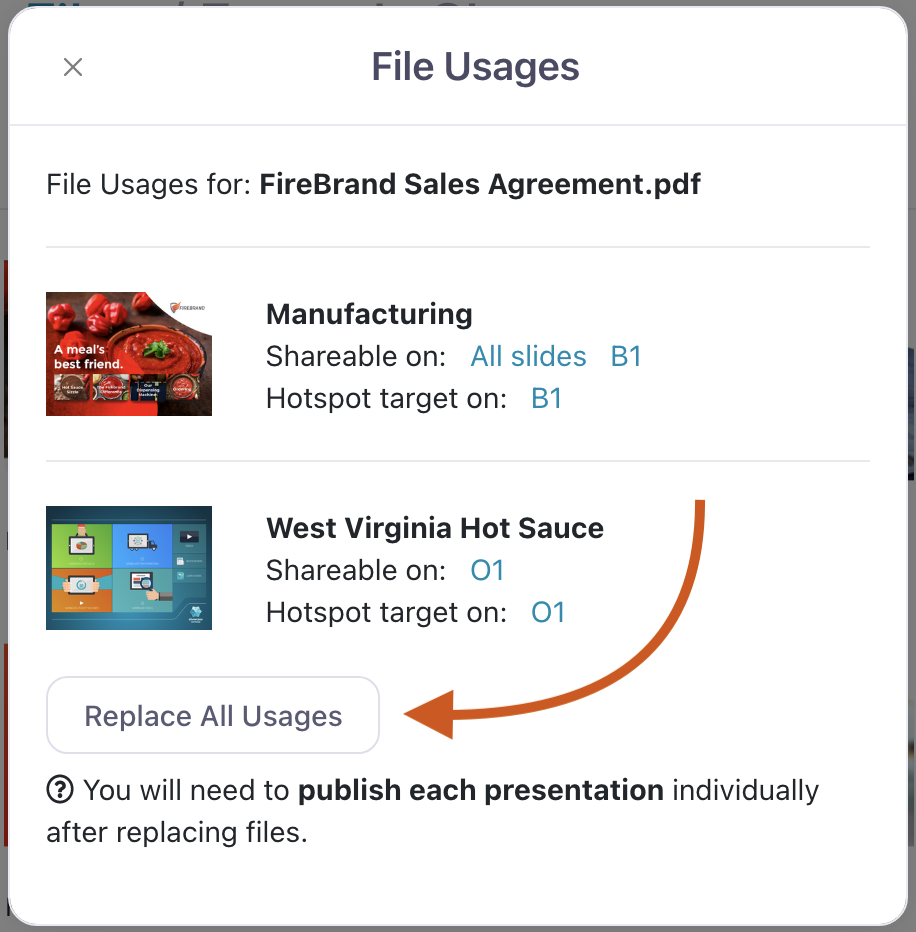
Task: Click "Hotspot target on:" label under Manufacturing
Action: [x=386, y=399]
